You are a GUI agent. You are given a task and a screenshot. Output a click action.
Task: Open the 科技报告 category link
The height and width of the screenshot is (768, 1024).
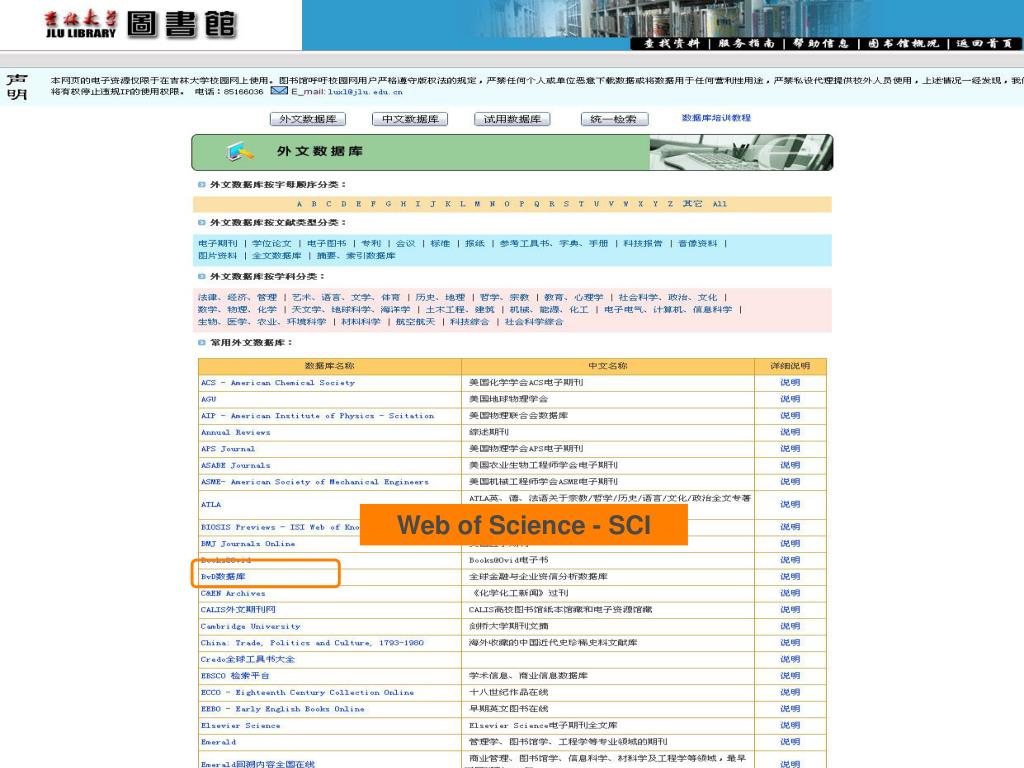643,243
